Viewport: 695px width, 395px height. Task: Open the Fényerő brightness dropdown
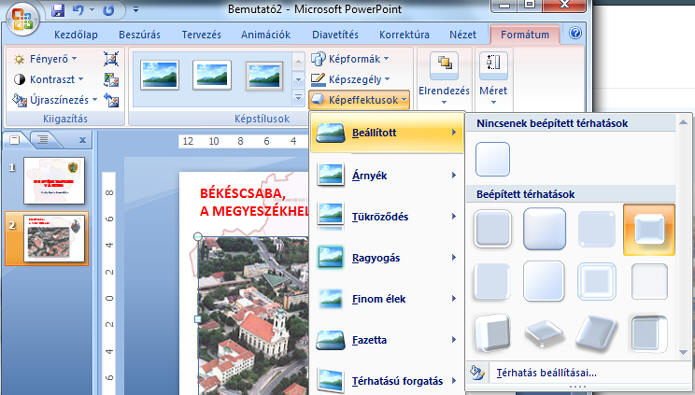point(46,59)
